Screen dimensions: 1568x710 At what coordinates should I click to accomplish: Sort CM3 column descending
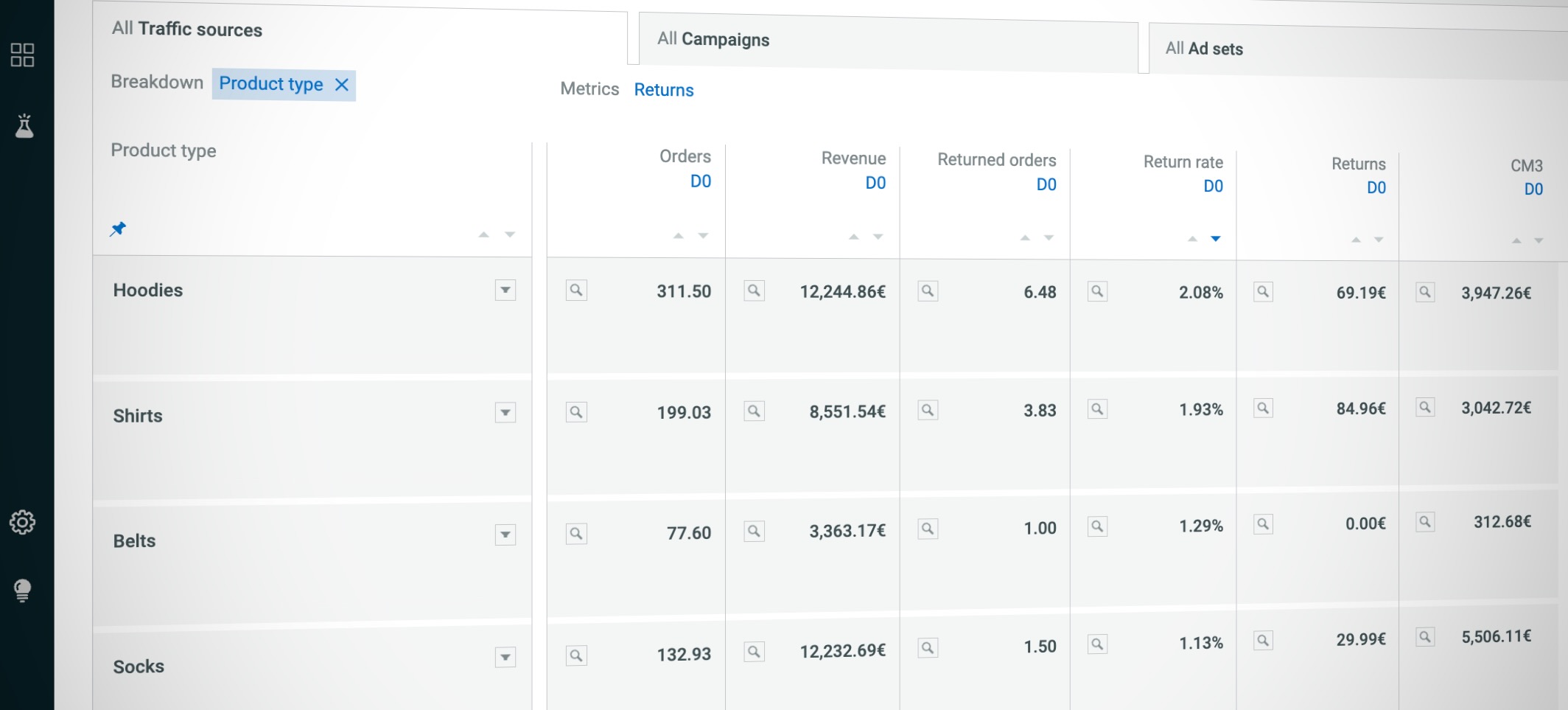click(1539, 240)
